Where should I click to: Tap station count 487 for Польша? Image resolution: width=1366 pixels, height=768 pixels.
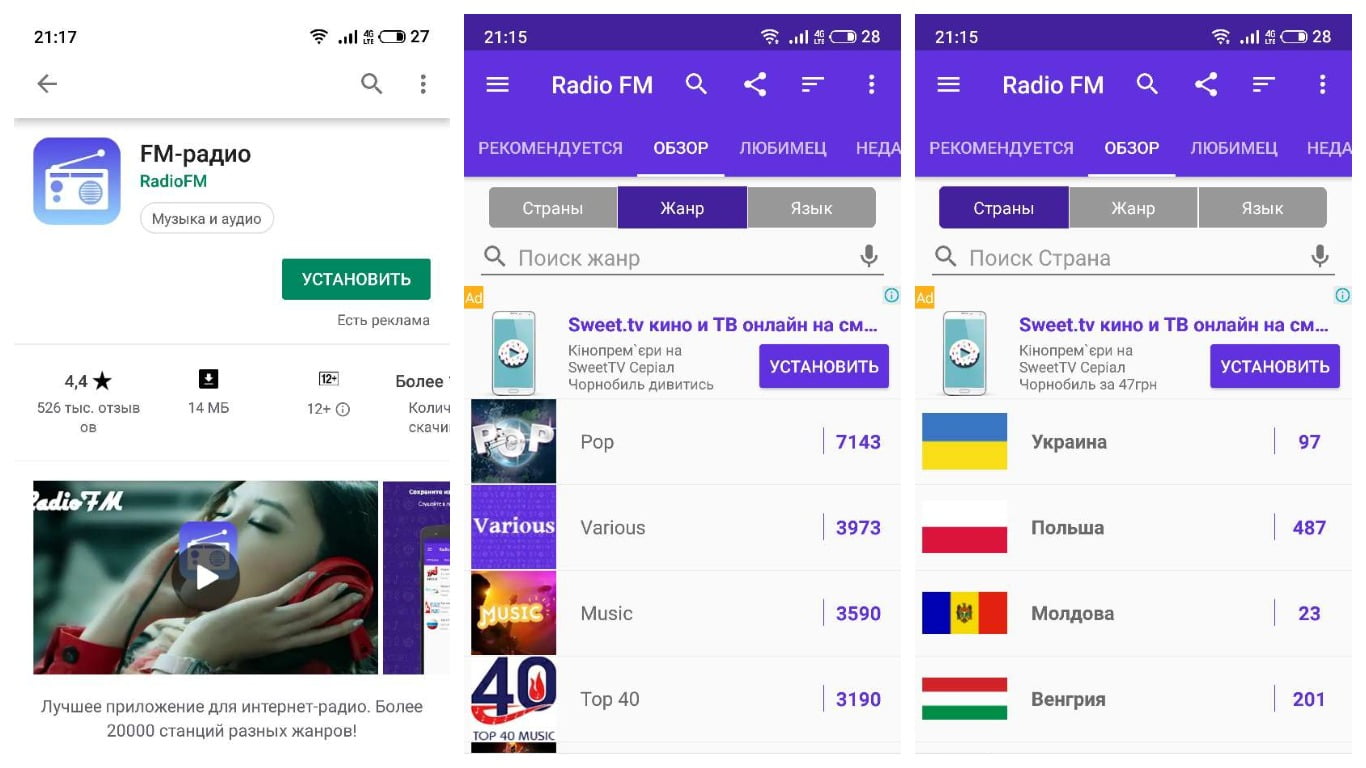coord(1309,528)
